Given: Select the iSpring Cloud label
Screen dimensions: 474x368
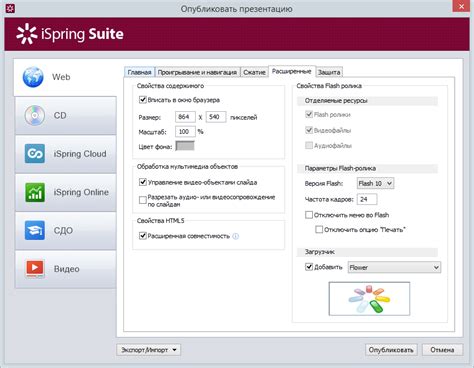Looking at the screenshot, I should [x=80, y=154].
